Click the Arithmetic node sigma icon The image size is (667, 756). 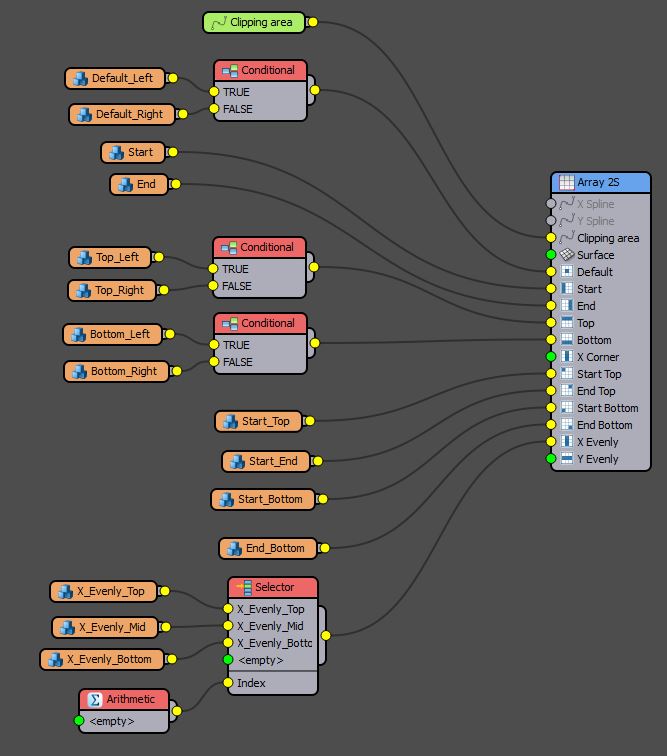coord(95,700)
